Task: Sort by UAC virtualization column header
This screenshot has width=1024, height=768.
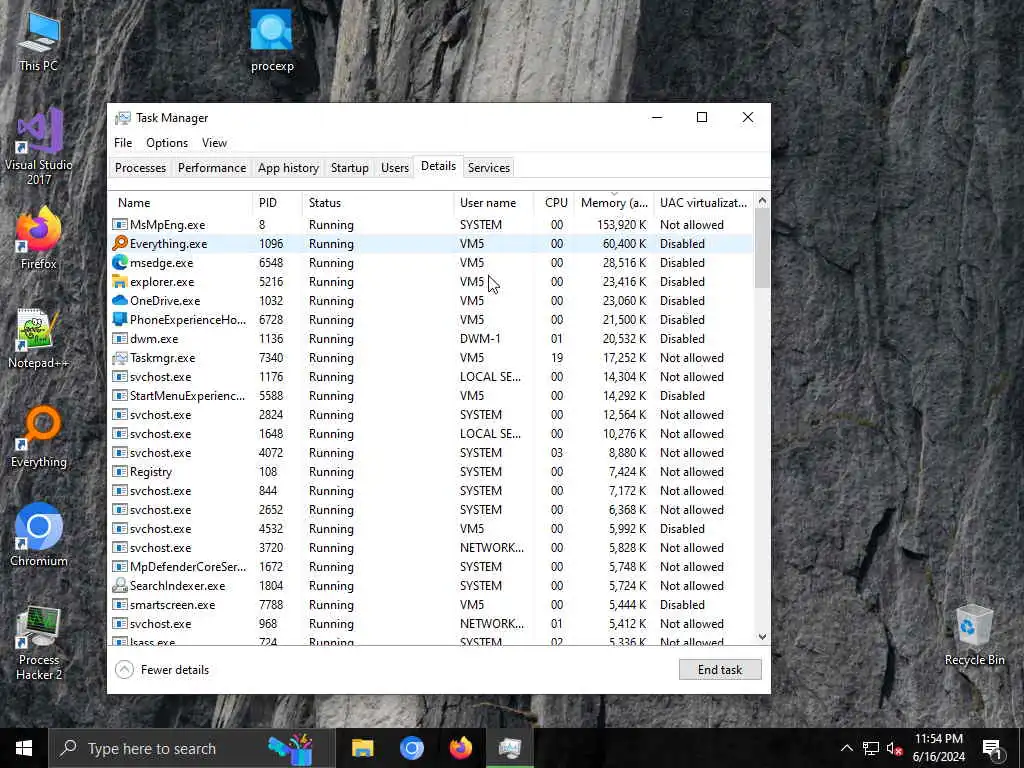Action: (x=703, y=203)
